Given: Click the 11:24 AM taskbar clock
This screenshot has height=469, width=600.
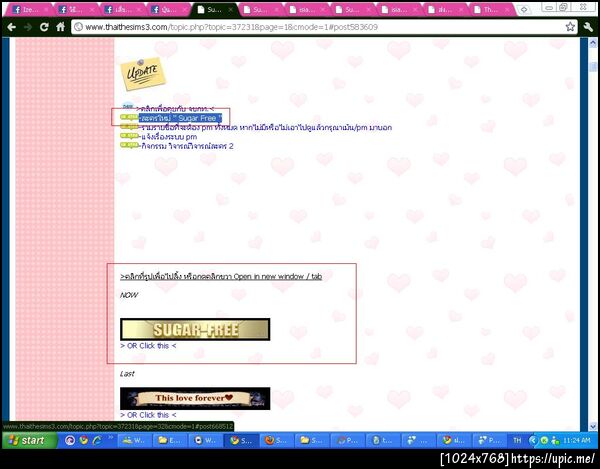Looking at the screenshot, I should (x=577, y=440).
